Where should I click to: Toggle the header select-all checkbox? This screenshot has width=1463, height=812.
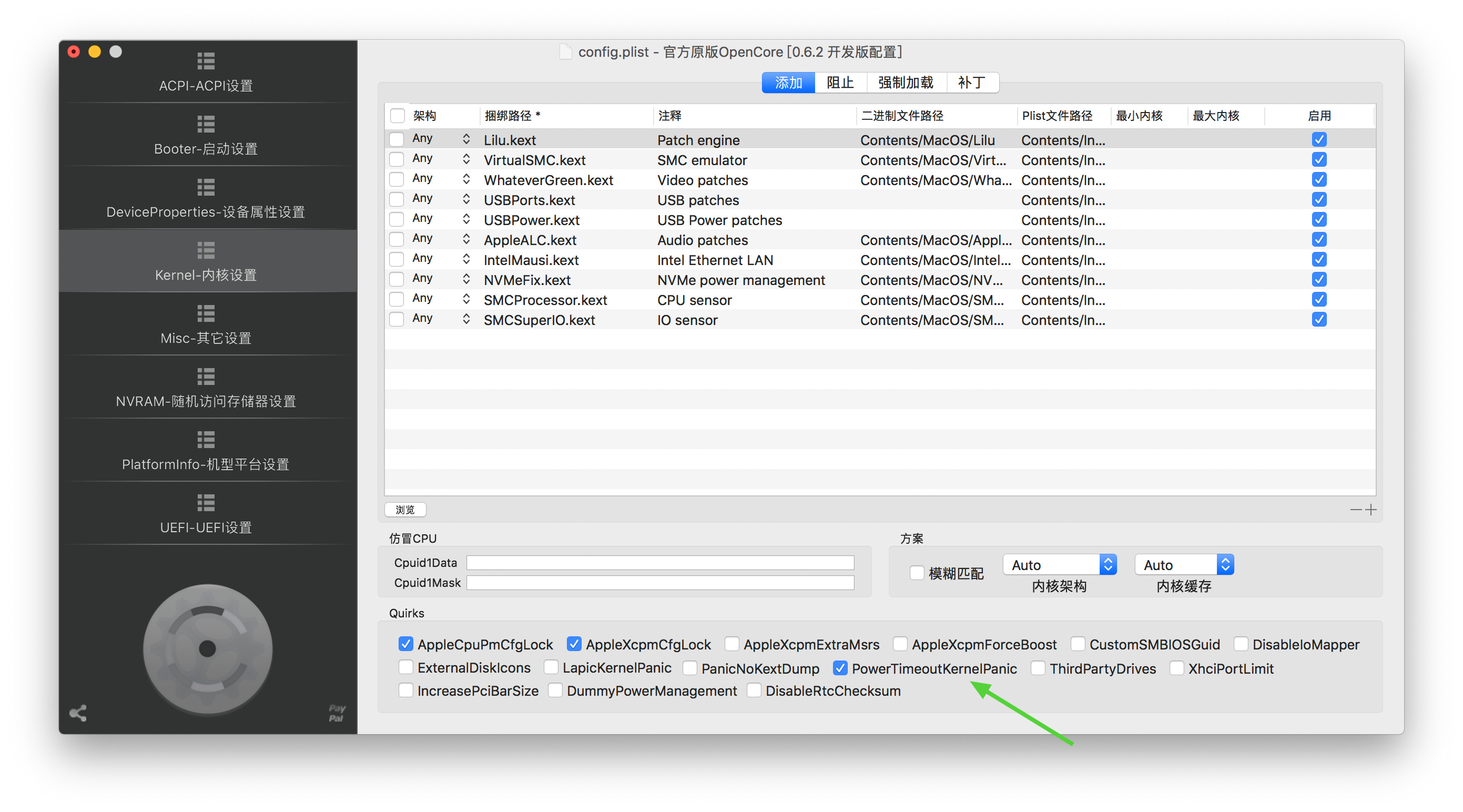[398, 116]
